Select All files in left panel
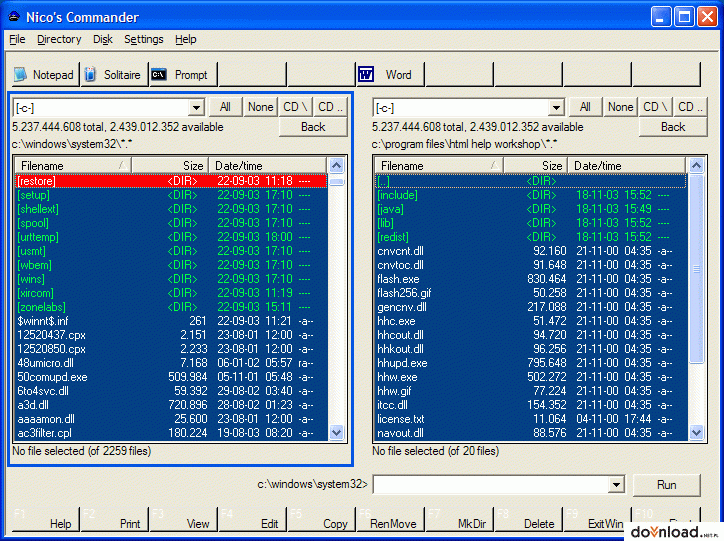The height and width of the screenshot is (541, 724). click(x=225, y=107)
